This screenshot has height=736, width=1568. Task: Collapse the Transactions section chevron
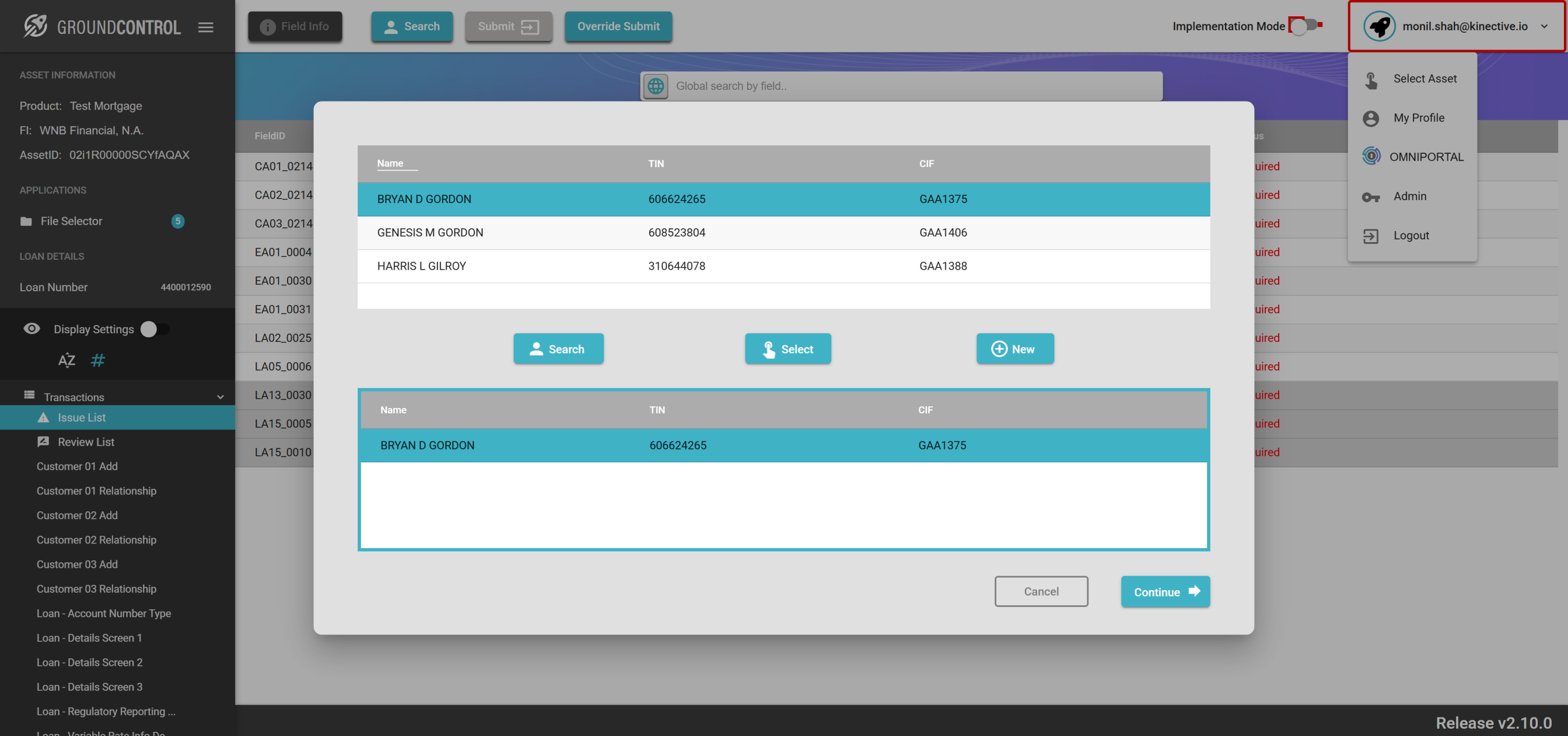[x=220, y=397]
